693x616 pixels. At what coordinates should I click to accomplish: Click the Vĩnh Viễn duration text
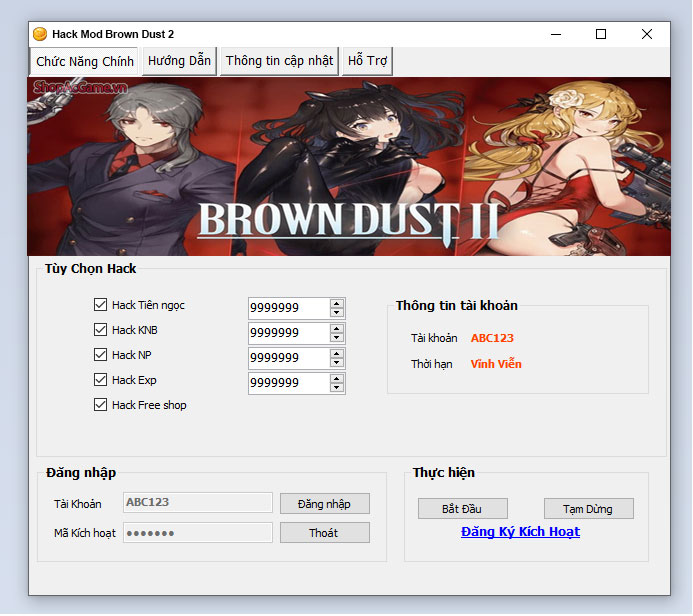click(496, 364)
